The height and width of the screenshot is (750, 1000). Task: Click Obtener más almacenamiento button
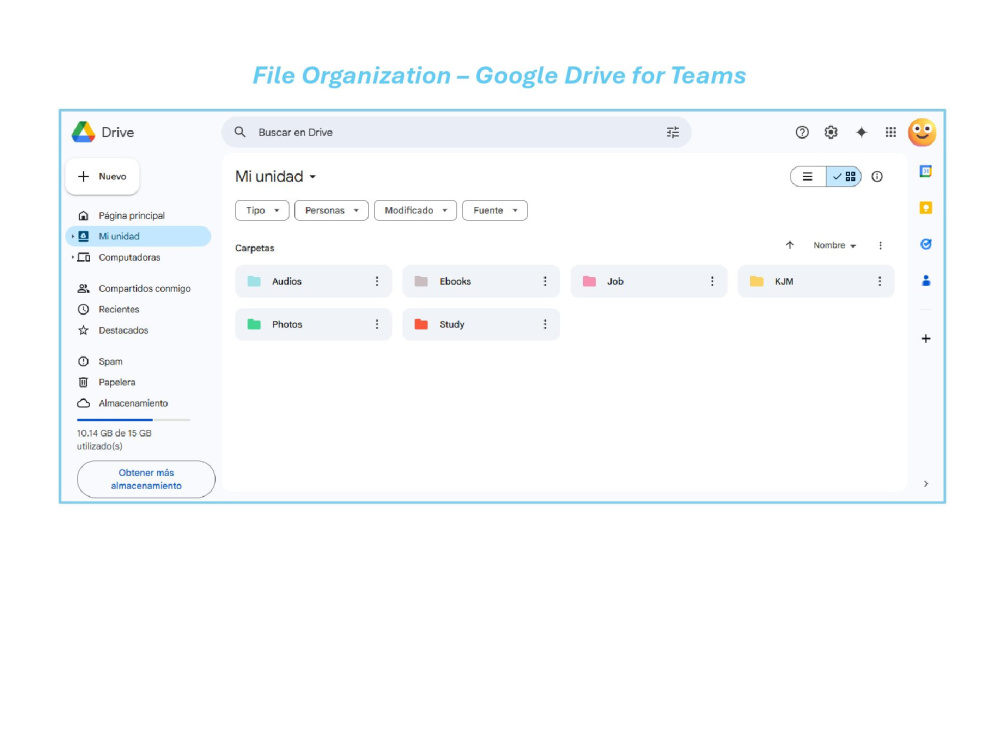point(146,479)
